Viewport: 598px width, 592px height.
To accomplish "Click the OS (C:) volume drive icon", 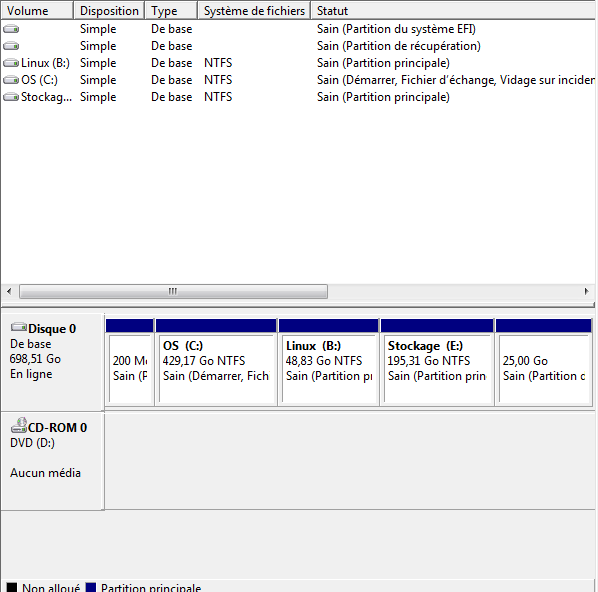I will point(11,80).
